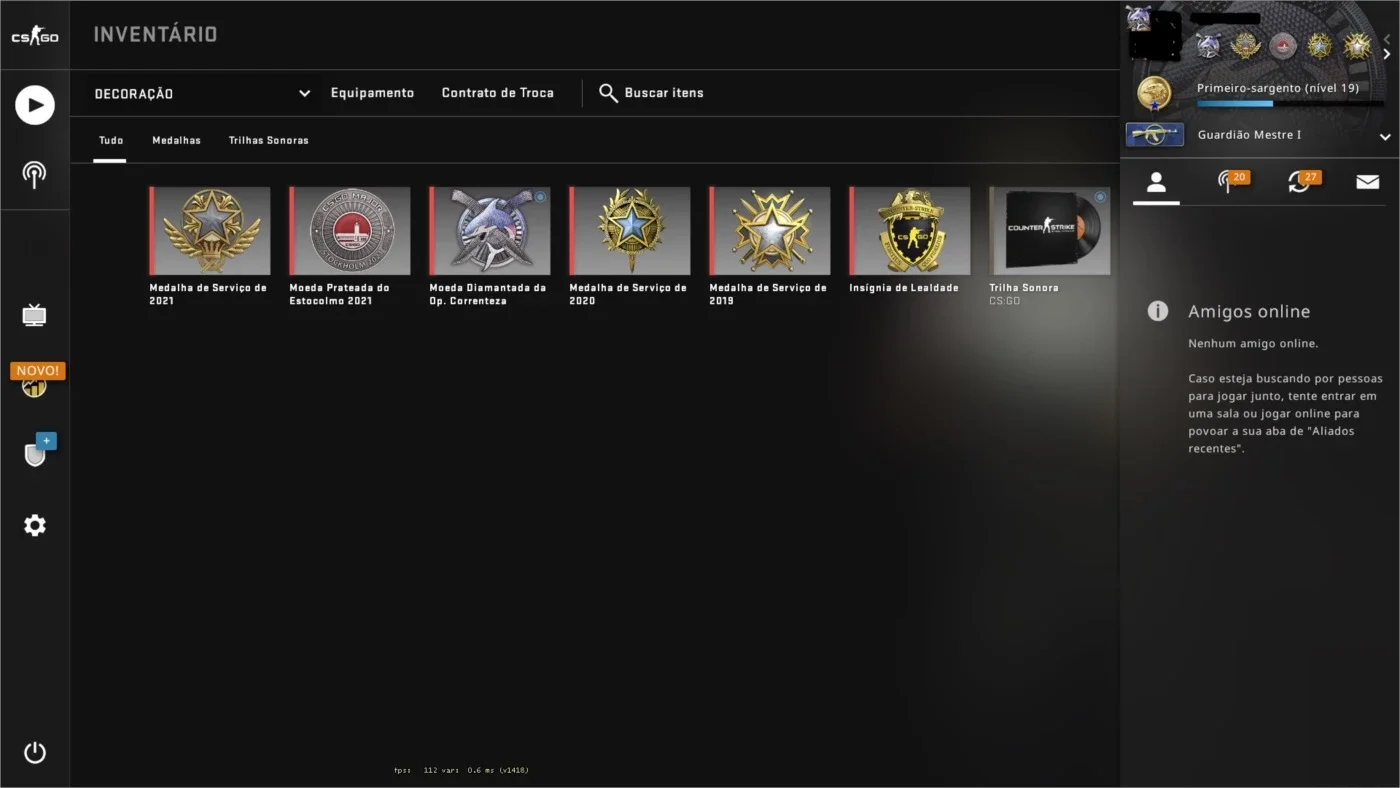Switch to the Trilhas Sonoras tab
The height and width of the screenshot is (788, 1400).
coord(269,140)
